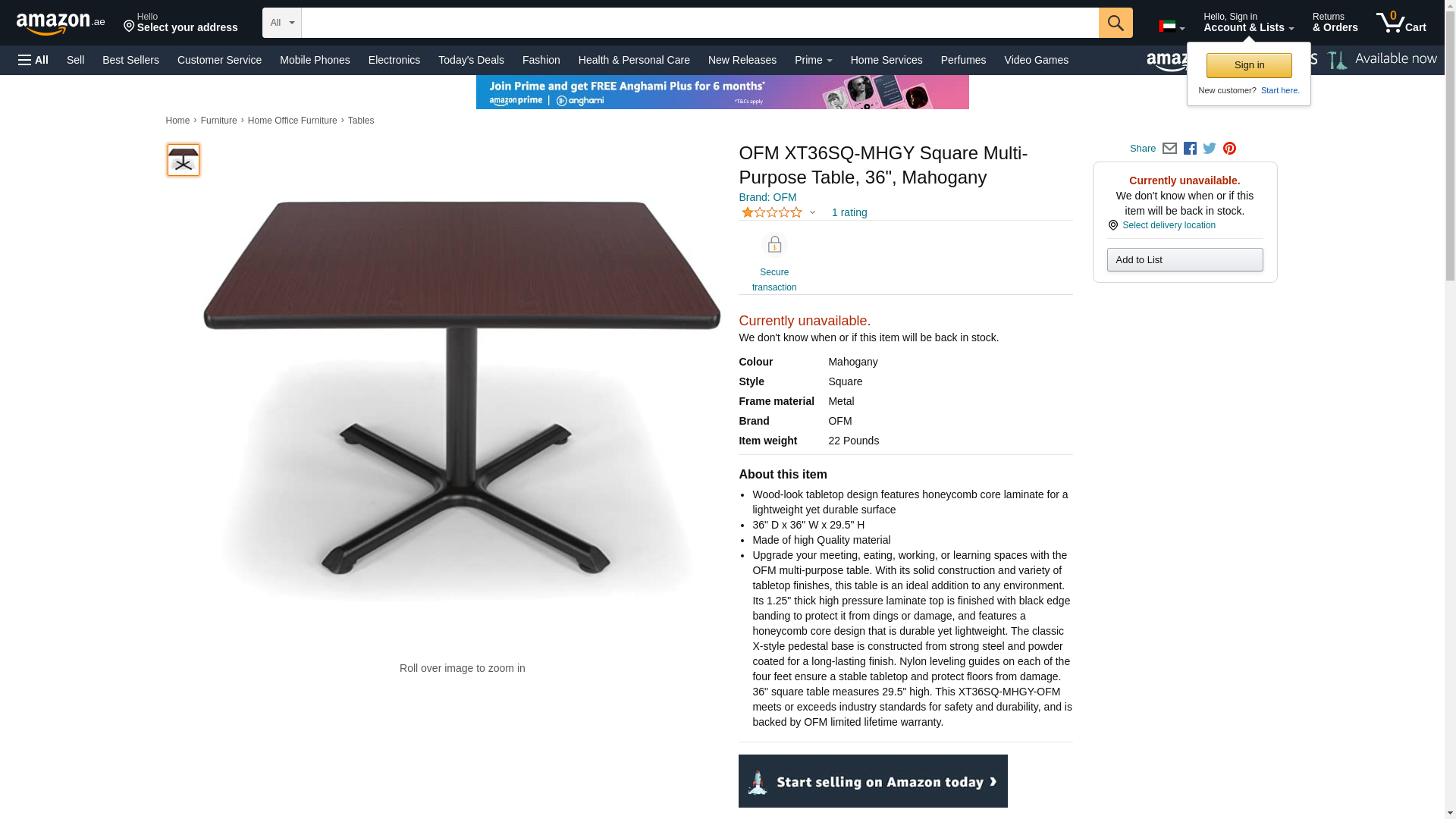
Task: Open the Prime menu dropdown
Action: click(x=813, y=60)
